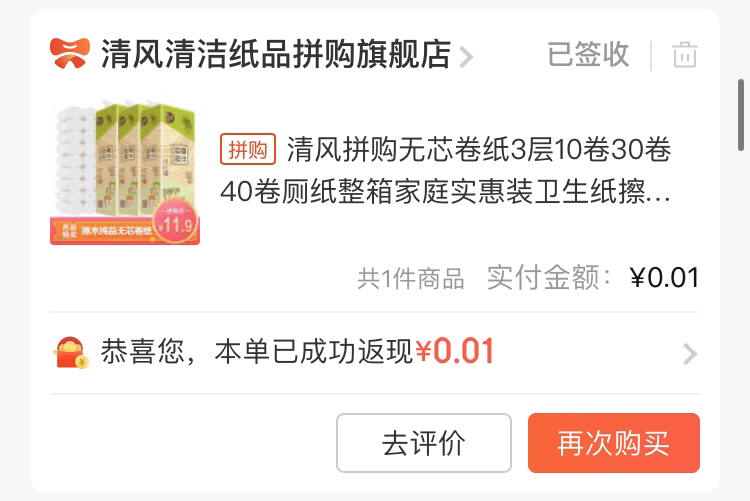The height and width of the screenshot is (501, 750).
Task: Click the ¥11.9 price badge on thumbnail
Action: (x=177, y=222)
